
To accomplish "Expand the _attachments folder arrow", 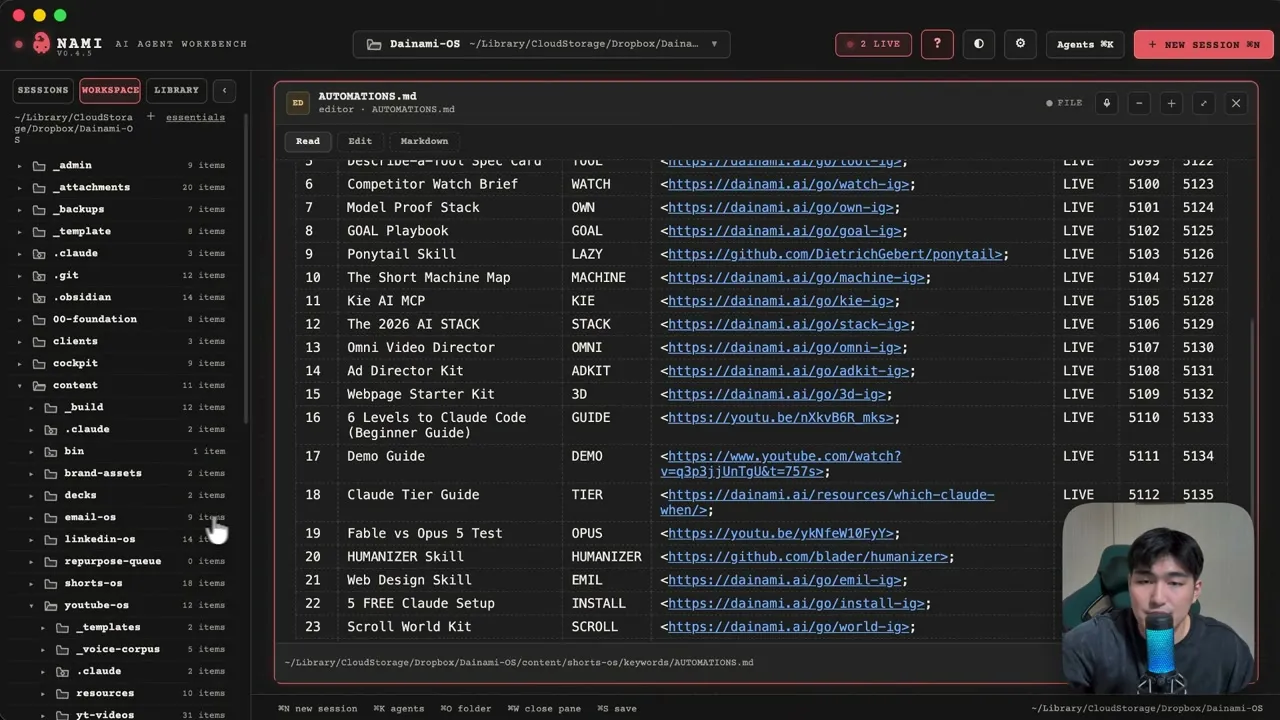I will click(19, 187).
